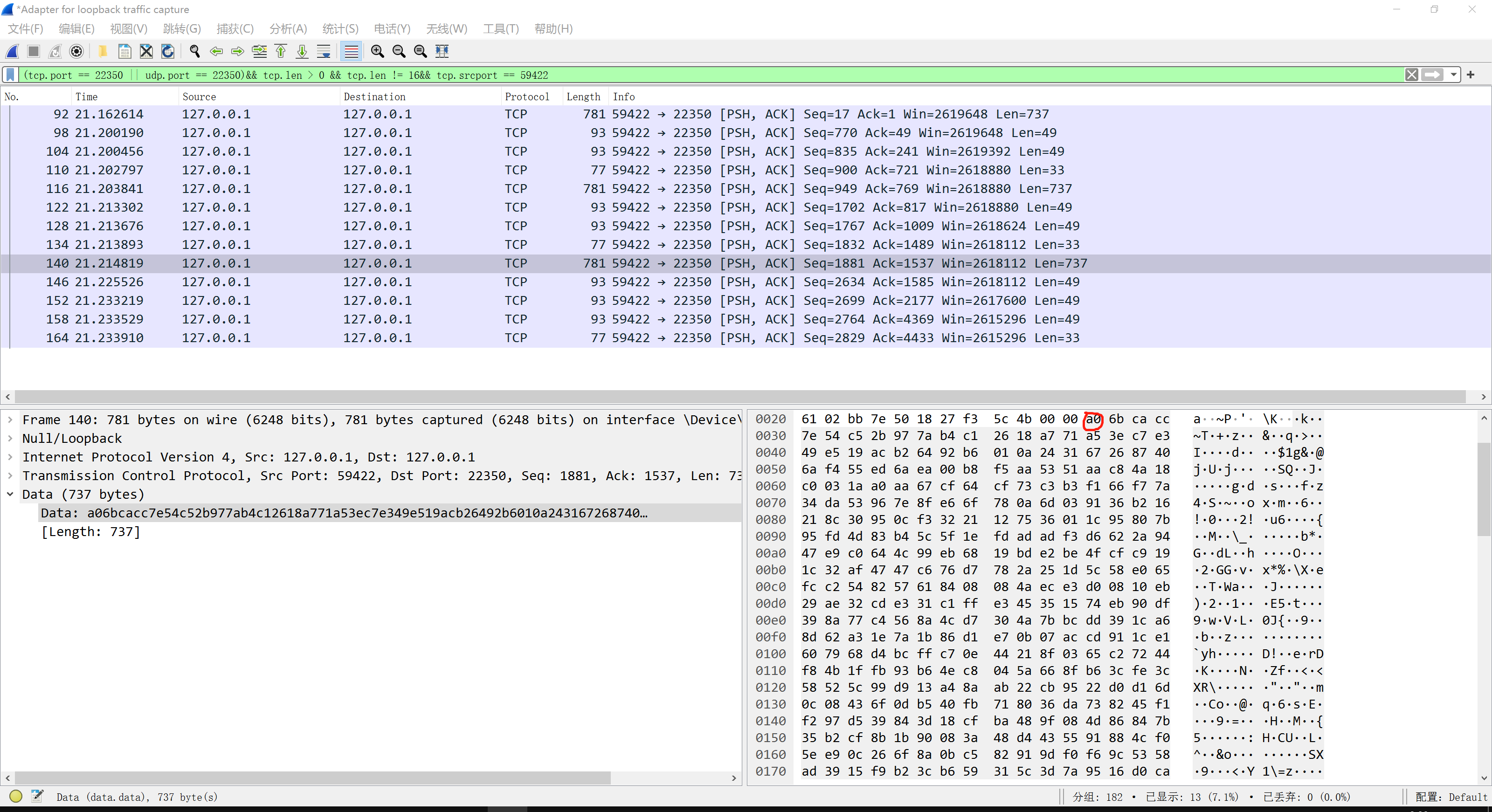Open the 跳转(G) menu
The image size is (1492, 812).
182,29
